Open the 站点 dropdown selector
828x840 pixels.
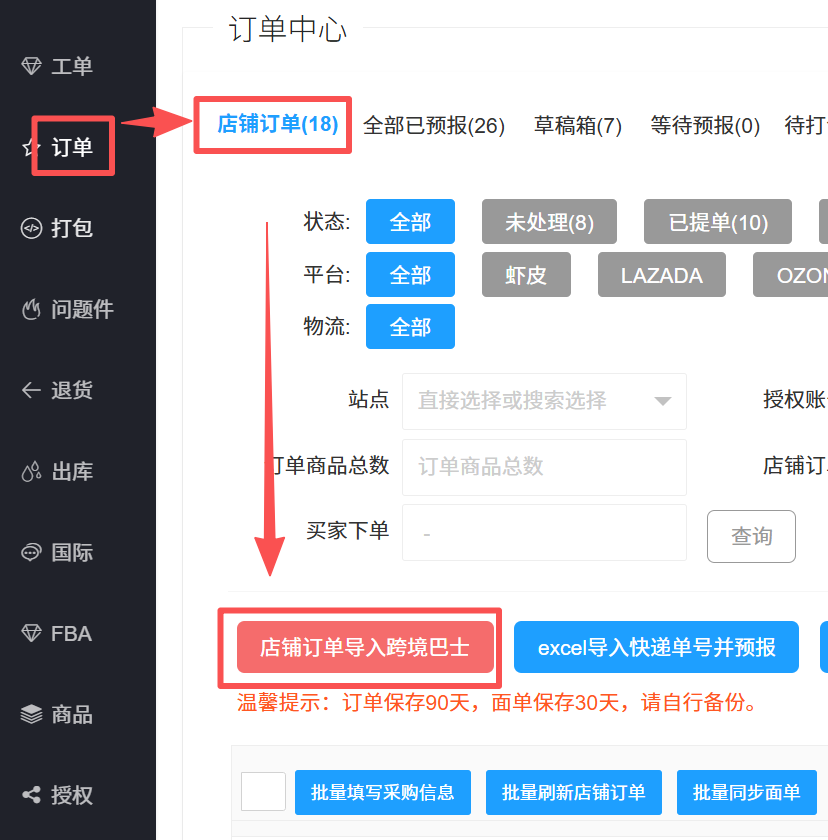pyautogui.click(x=530, y=401)
